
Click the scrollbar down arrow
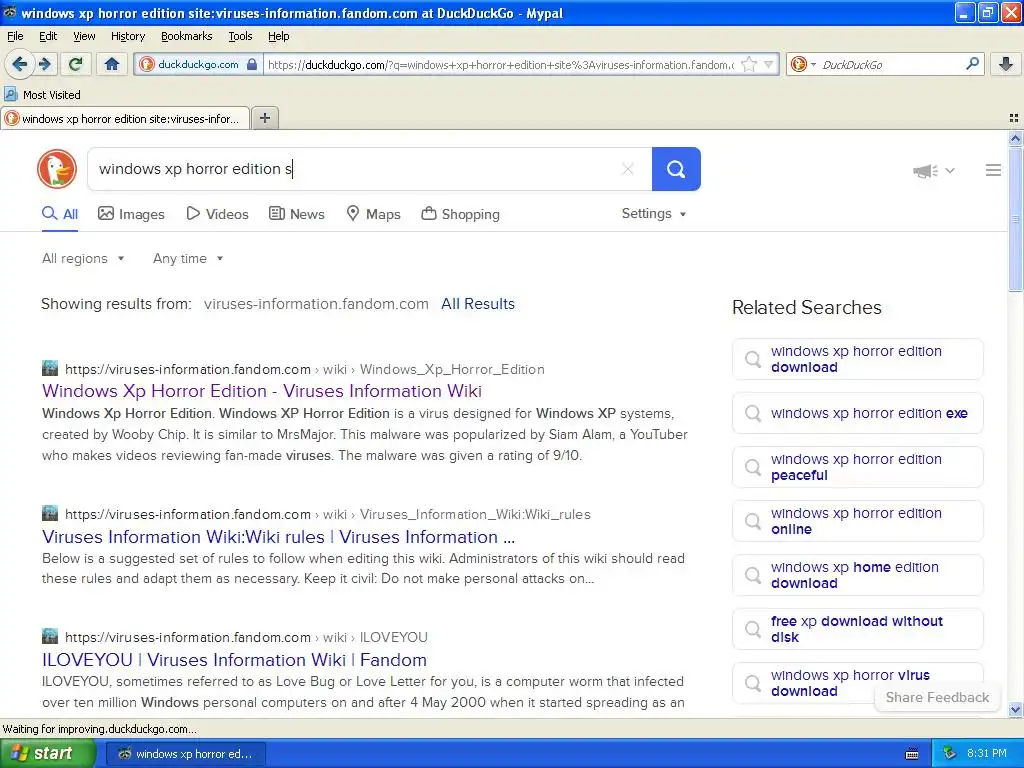(1015, 709)
